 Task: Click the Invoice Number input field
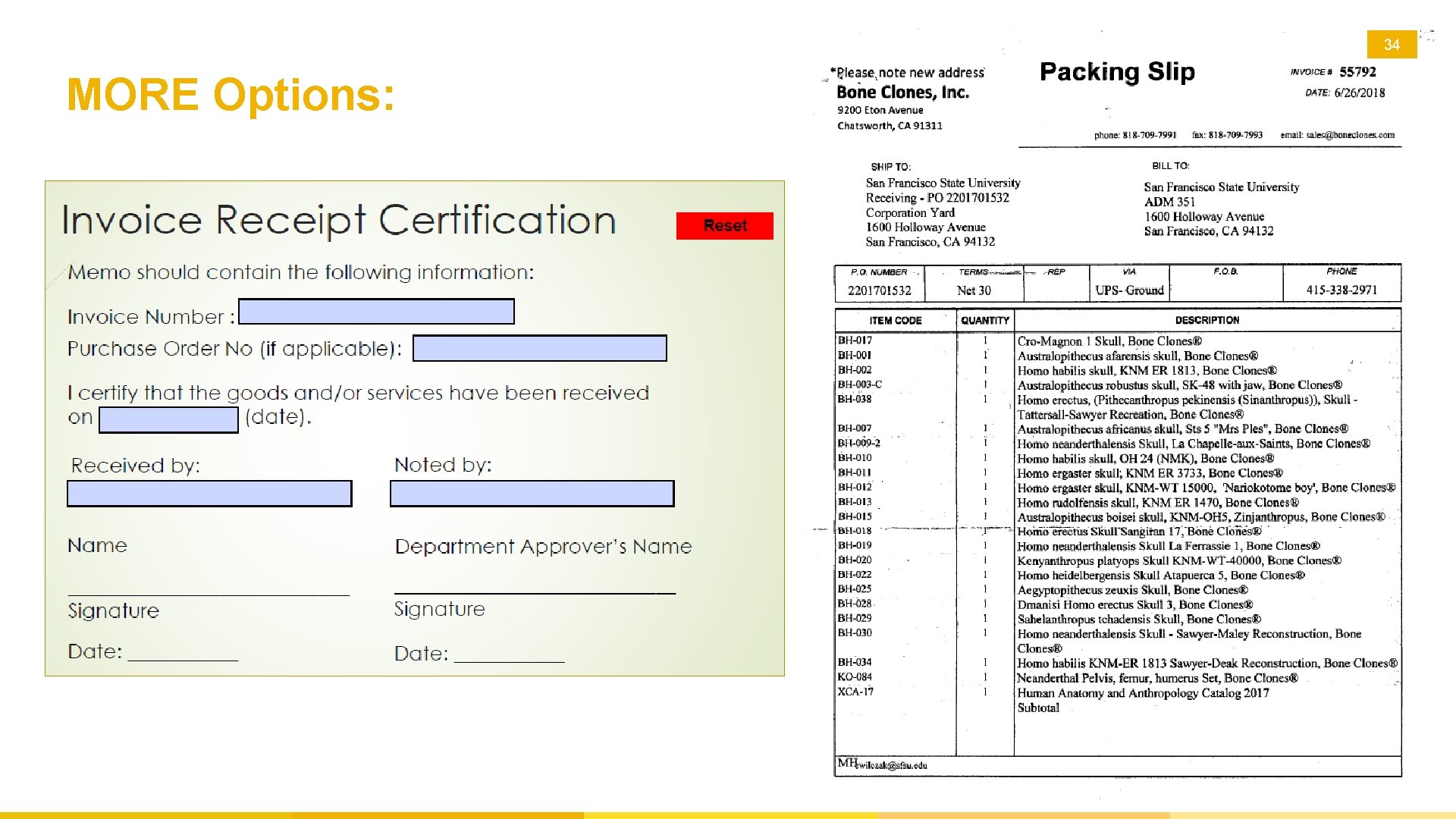[376, 312]
